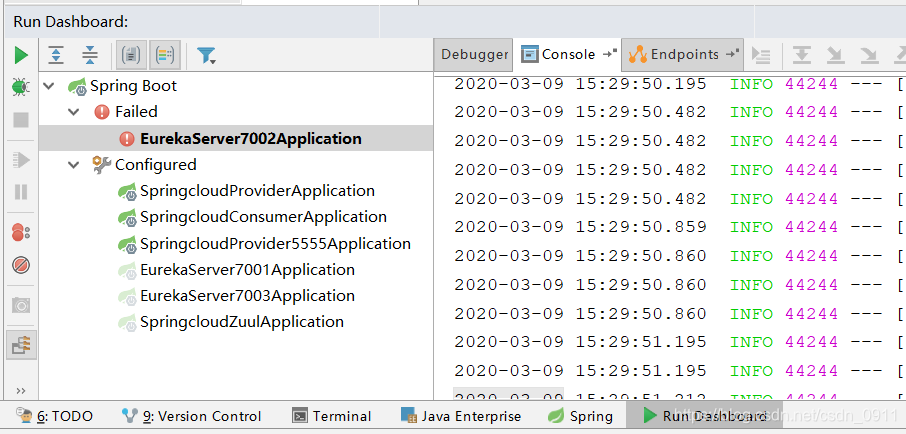The image size is (906, 434).
Task: Open the Terminal tool window
Action: 332,416
